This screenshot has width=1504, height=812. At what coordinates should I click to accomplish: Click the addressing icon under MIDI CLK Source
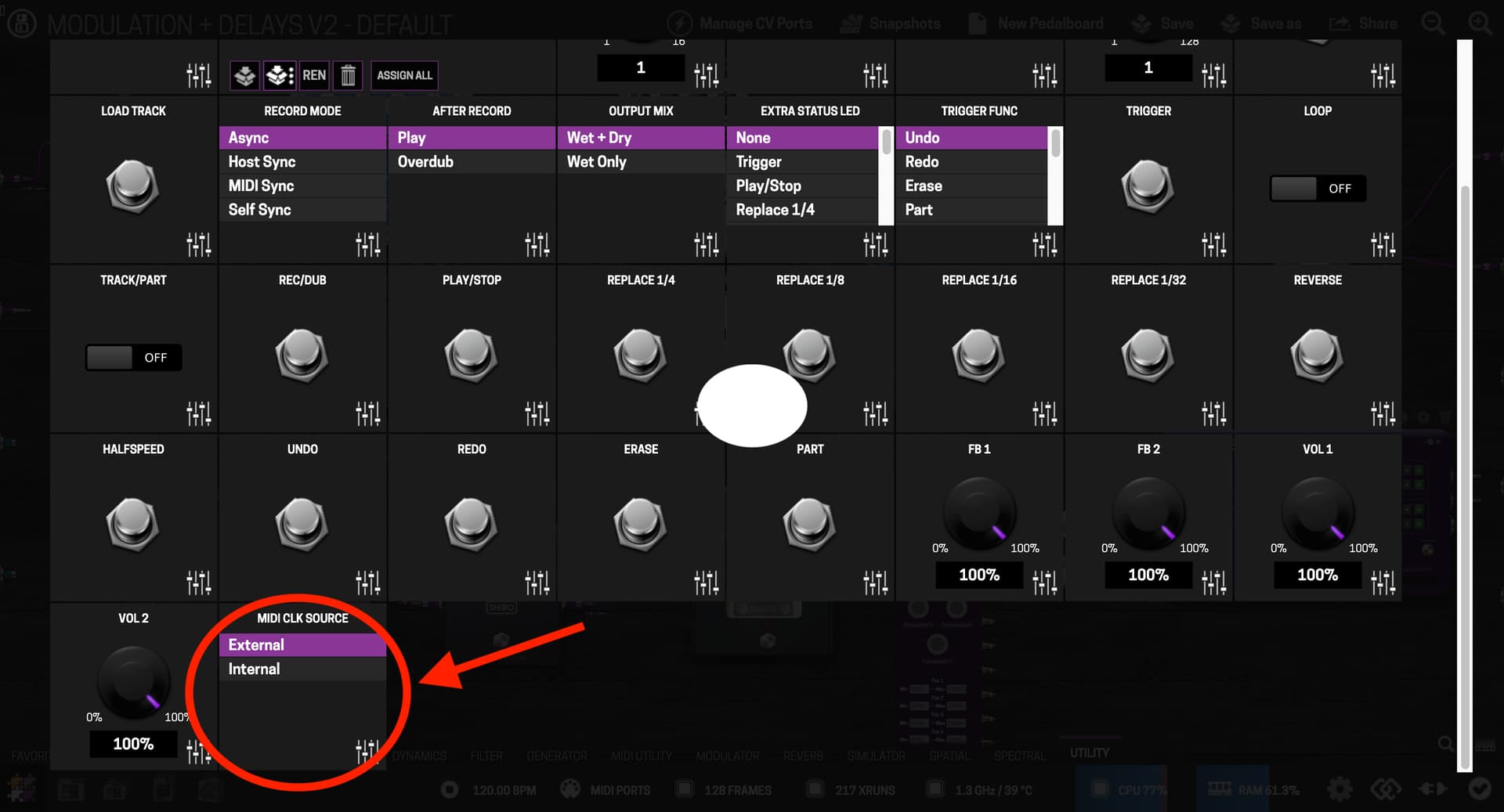367,752
